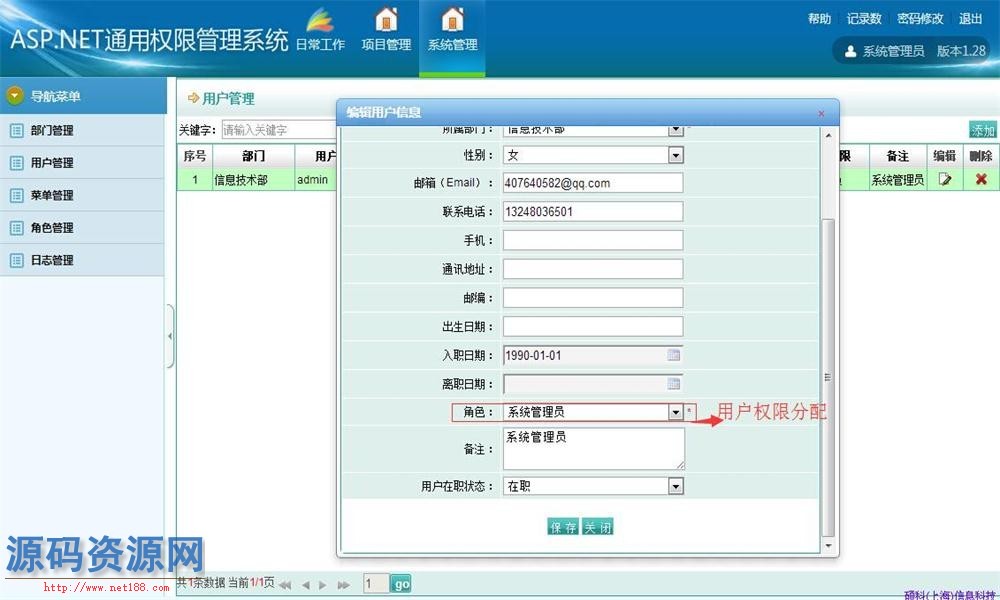Go to last page arrow icon
1000x600 pixels.
344,585
